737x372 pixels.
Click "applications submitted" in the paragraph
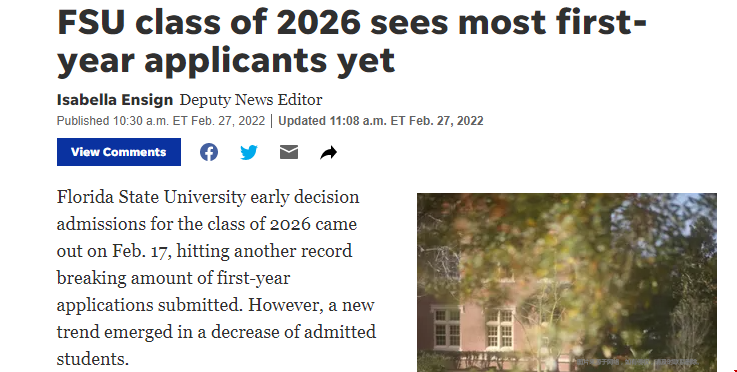tap(149, 305)
